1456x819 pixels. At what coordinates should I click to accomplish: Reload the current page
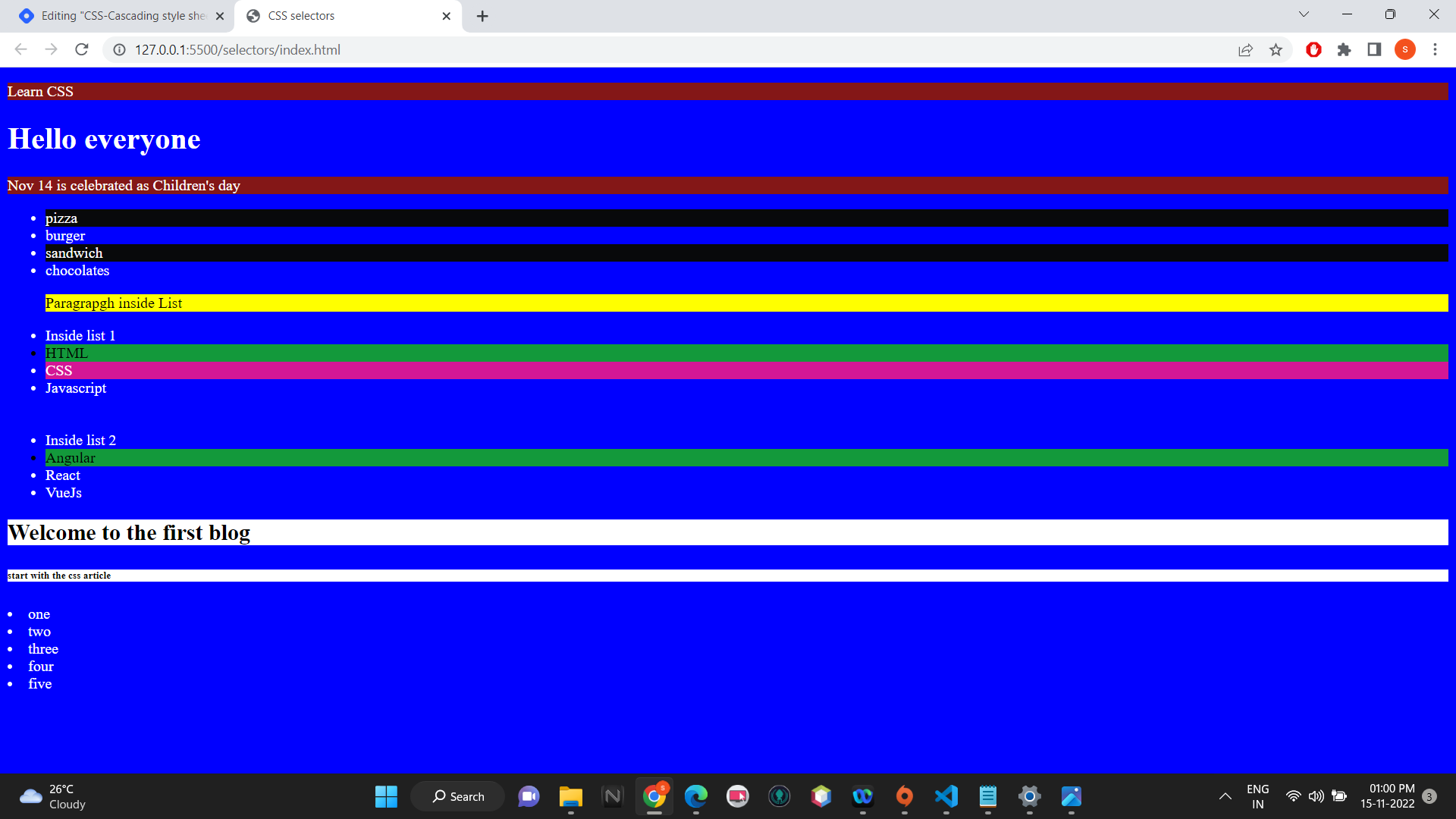[82, 50]
